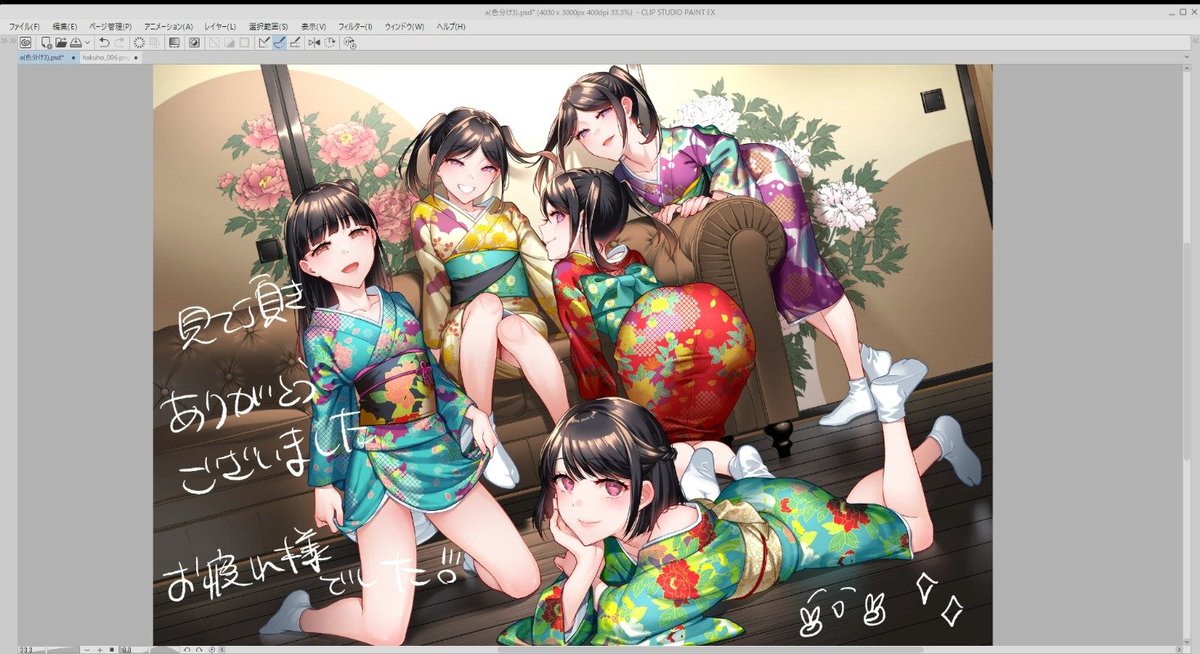Click the Show selection border icon

point(244,43)
